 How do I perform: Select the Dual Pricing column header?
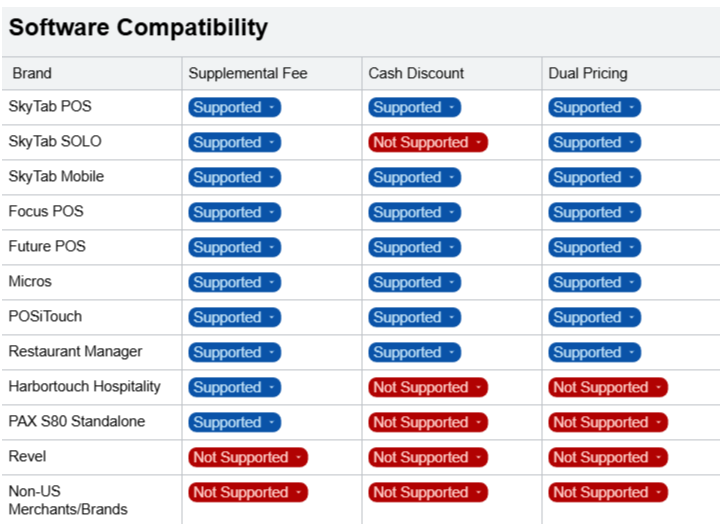tap(588, 73)
